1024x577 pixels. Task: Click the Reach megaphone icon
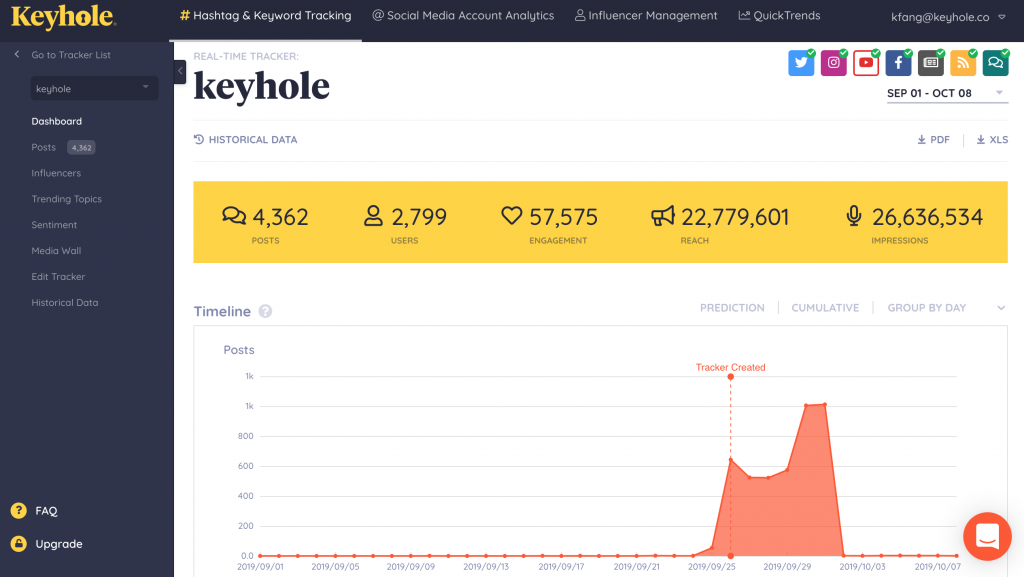click(663, 216)
